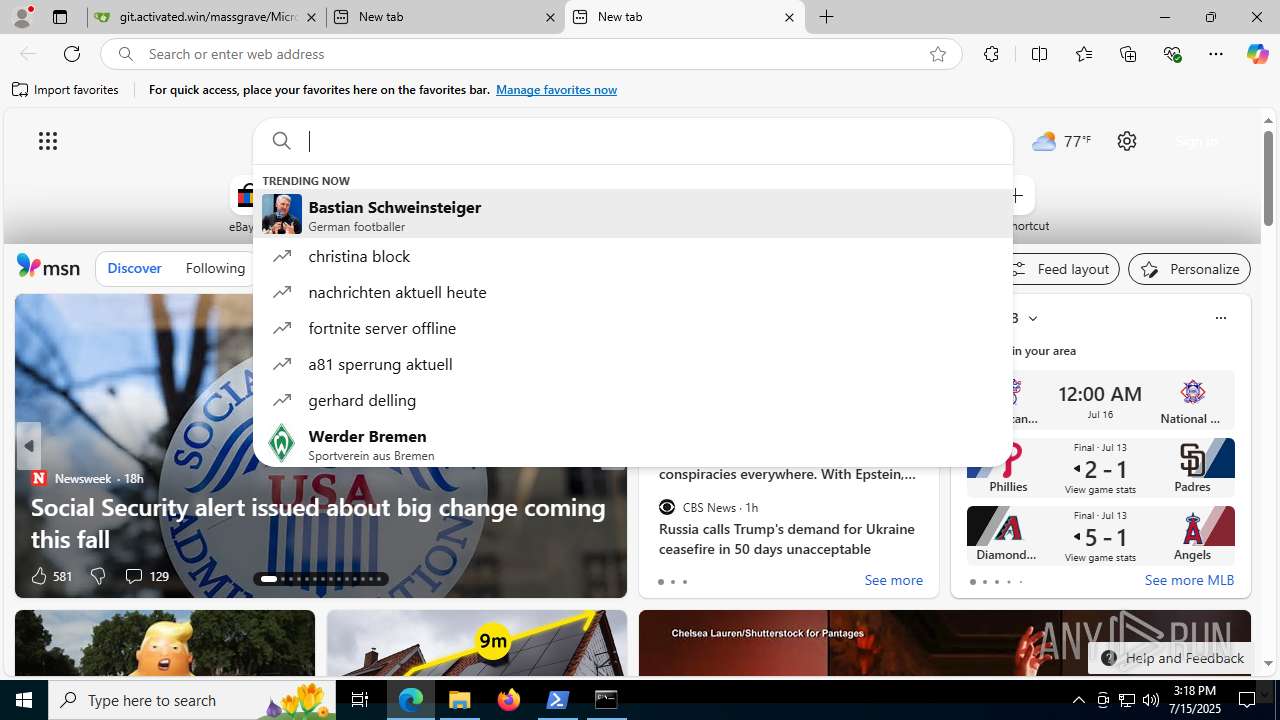Viewport: 1280px width, 720px height.
Task: Select Bastian Schweinsteiger suggestion
Action: point(633,215)
